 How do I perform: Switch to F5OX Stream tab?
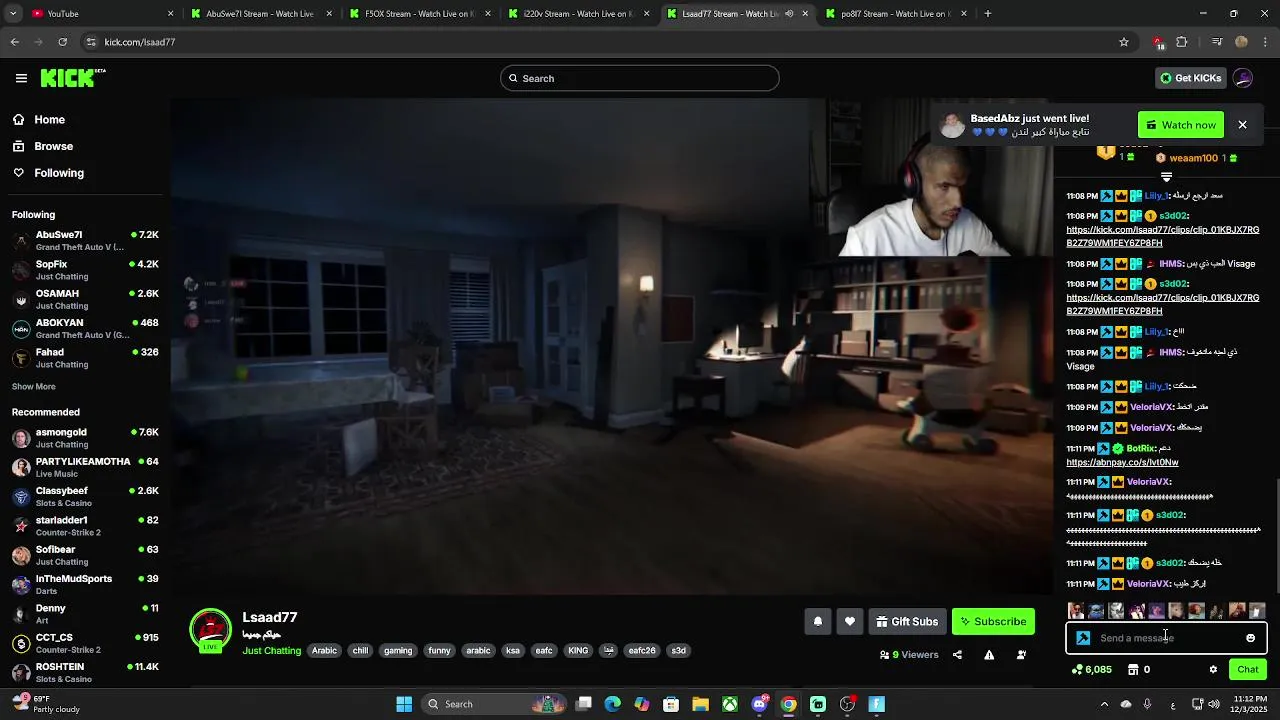point(420,14)
